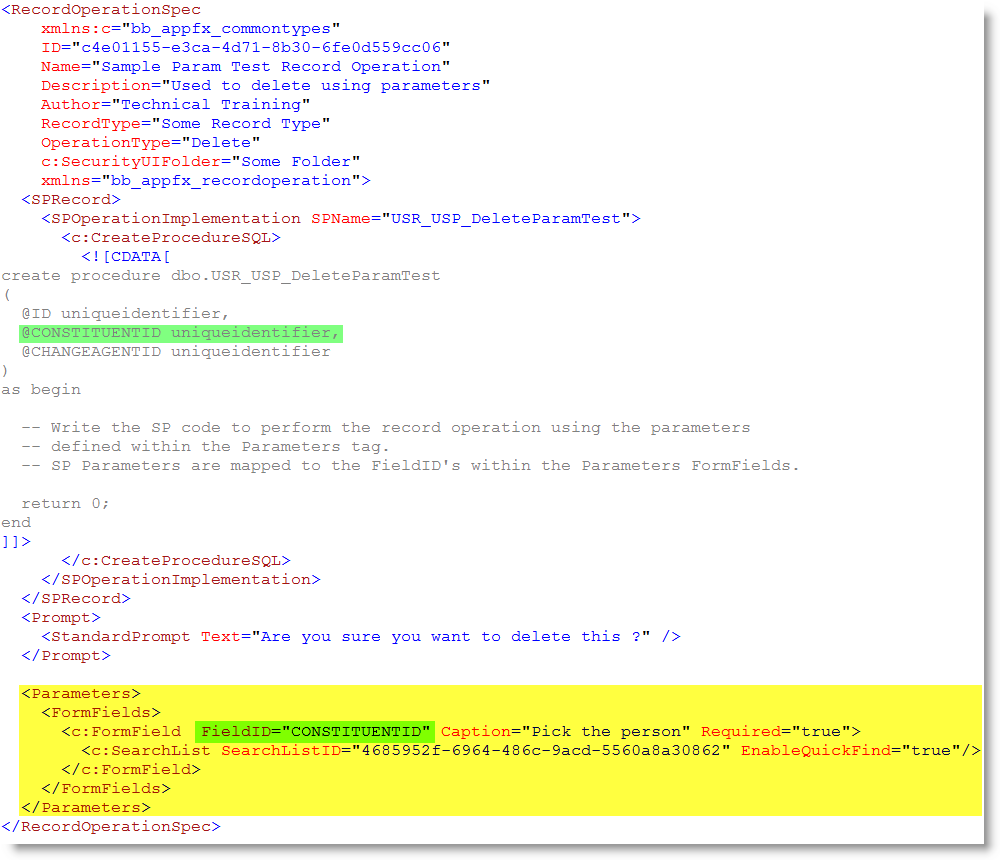
Task: Click the opening Parameters tag in the yellow block
Action: [x=80, y=693]
